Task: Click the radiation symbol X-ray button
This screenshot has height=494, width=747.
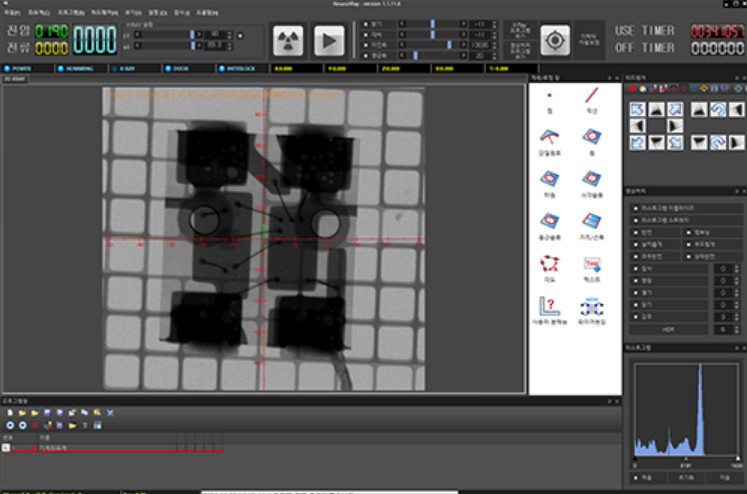Action: [x=287, y=40]
